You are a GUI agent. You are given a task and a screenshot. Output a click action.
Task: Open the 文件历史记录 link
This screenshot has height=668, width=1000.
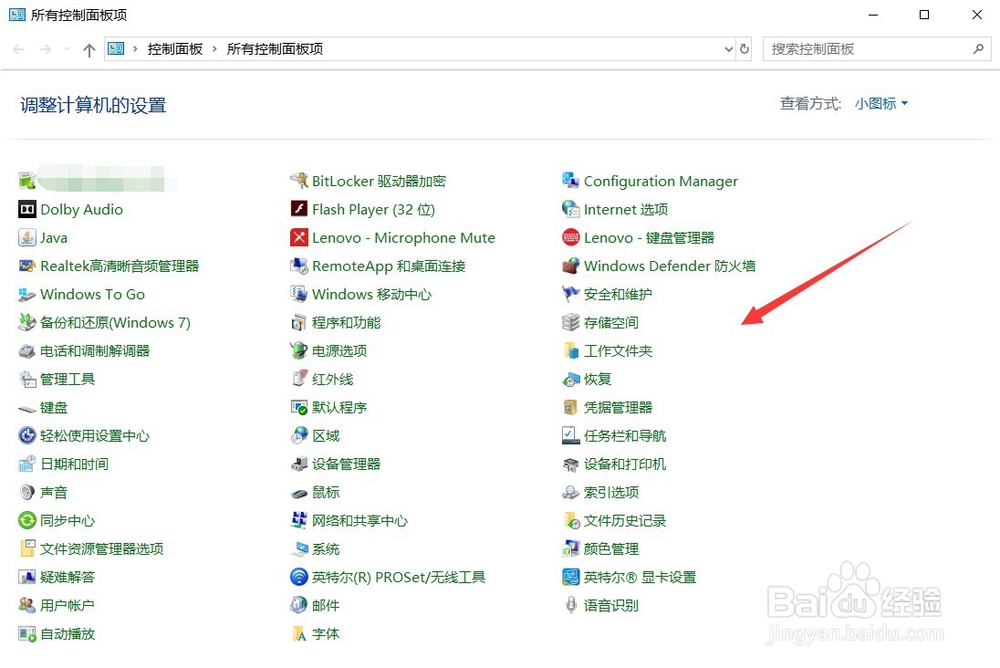coord(625,521)
